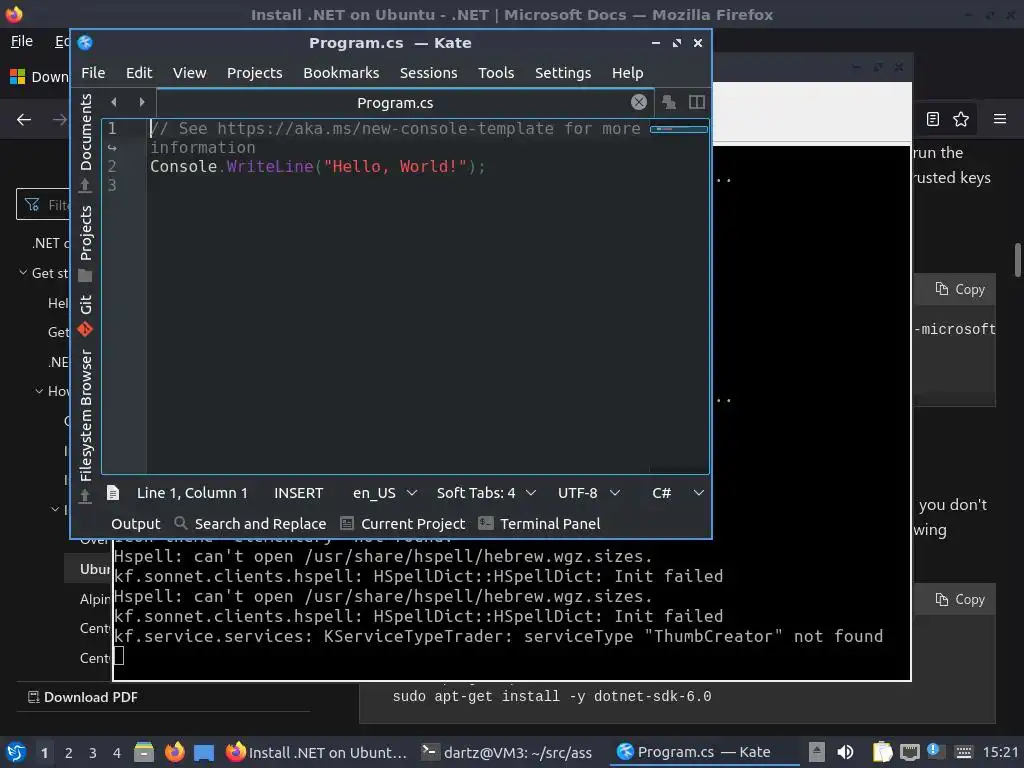1024x768 pixels.
Task: Open Kate's File menu
Action: [x=93, y=72]
